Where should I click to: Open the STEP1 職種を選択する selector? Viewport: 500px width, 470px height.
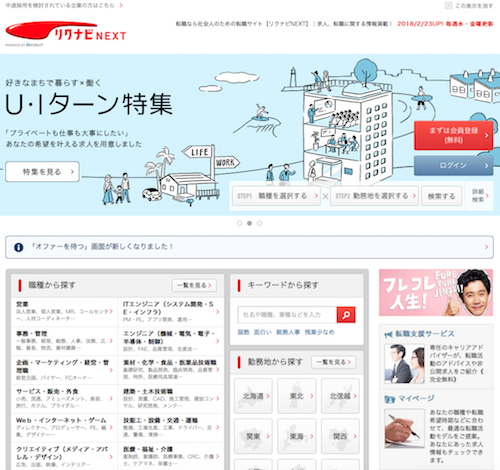click(276, 196)
